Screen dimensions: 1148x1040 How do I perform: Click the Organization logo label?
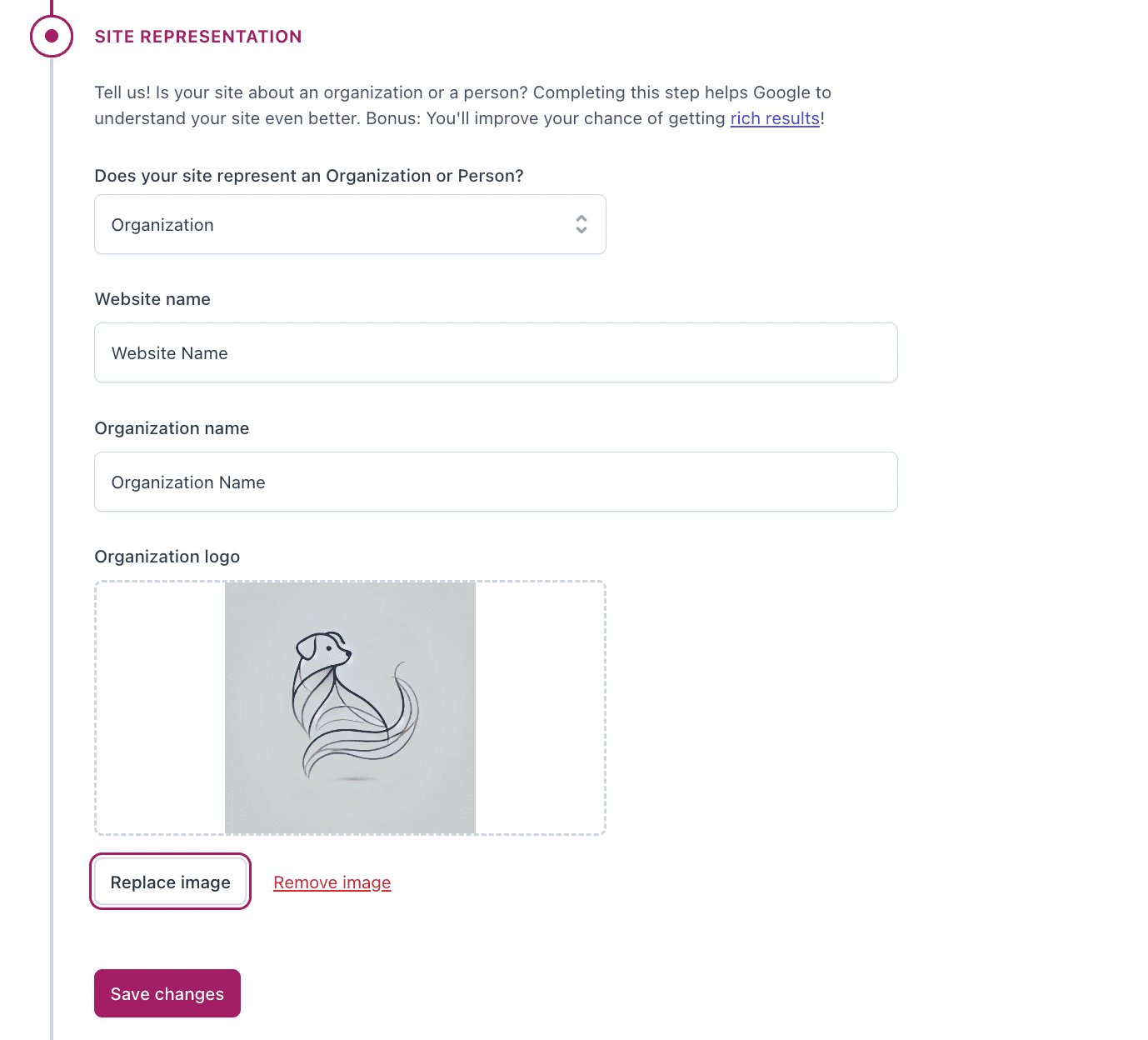point(167,556)
